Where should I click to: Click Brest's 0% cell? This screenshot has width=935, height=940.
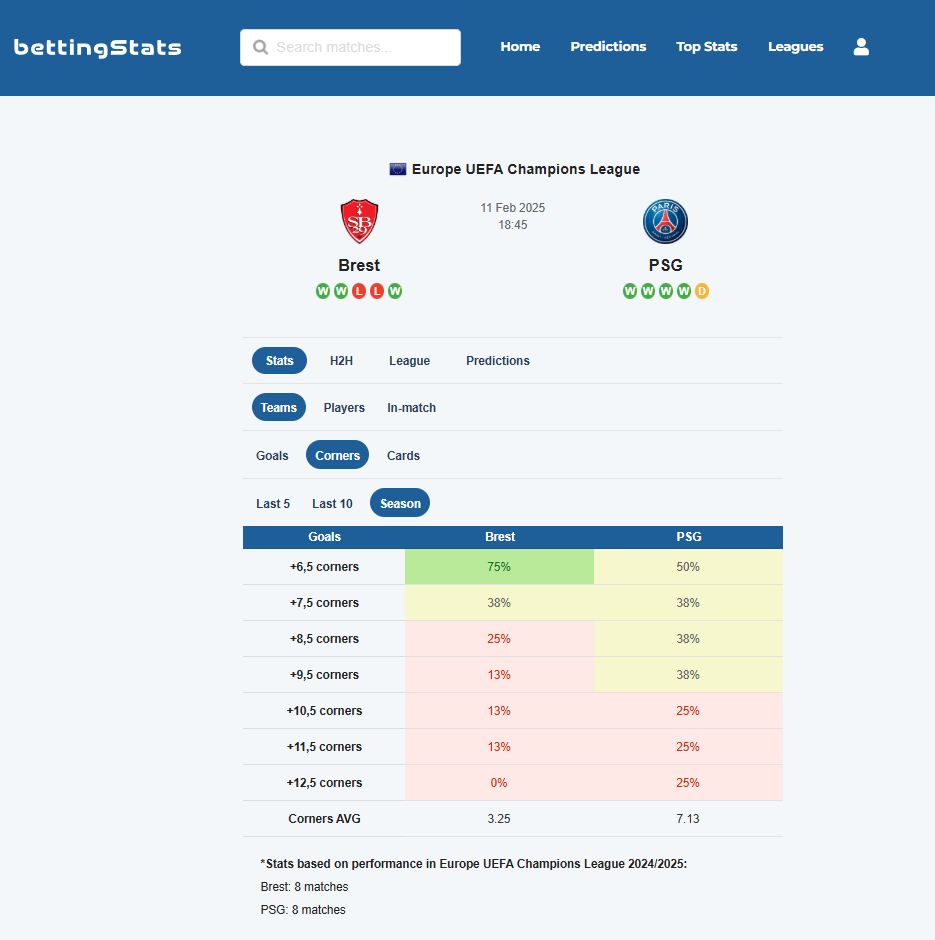coord(499,782)
